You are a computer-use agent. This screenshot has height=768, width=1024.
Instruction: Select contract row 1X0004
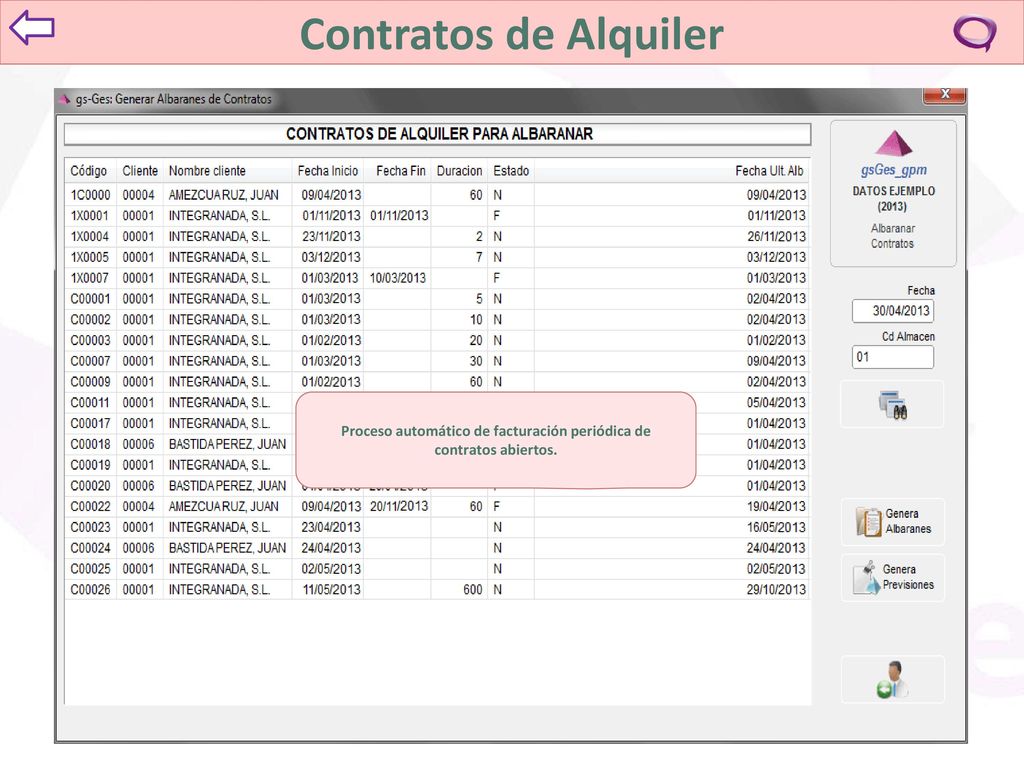[x=437, y=236]
